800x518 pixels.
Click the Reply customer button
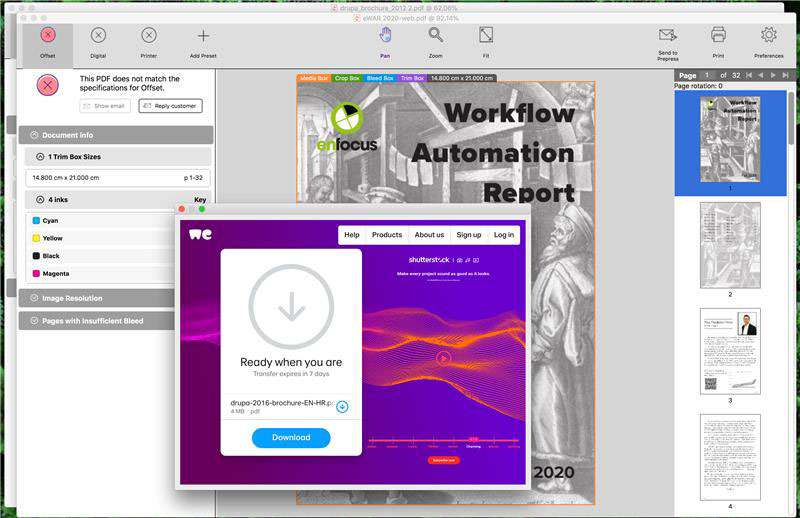coord(171,106)
